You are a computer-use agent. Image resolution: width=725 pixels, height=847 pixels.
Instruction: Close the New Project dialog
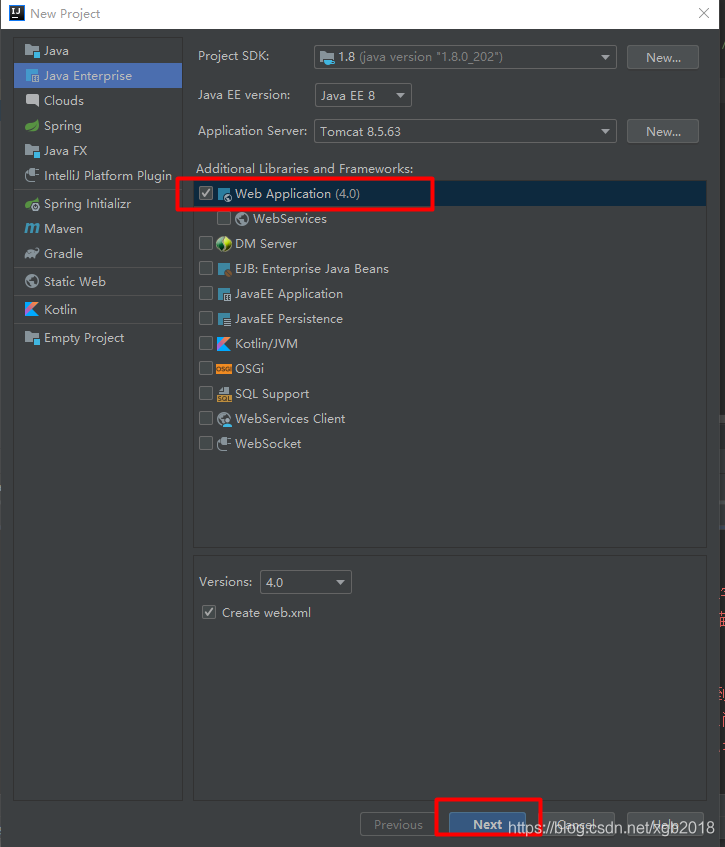point(703,13)
